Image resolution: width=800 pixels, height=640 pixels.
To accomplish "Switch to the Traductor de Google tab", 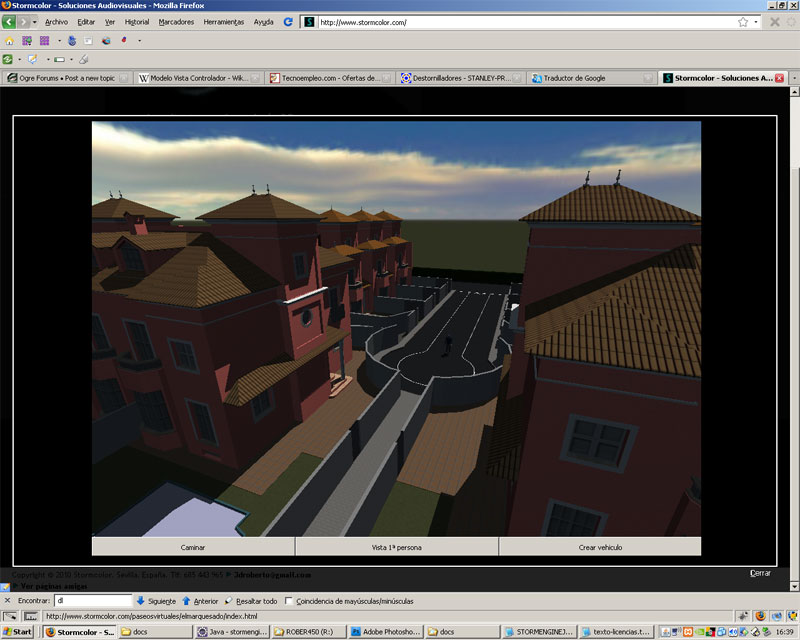I will pyautogui.click(x=591, y=78).
